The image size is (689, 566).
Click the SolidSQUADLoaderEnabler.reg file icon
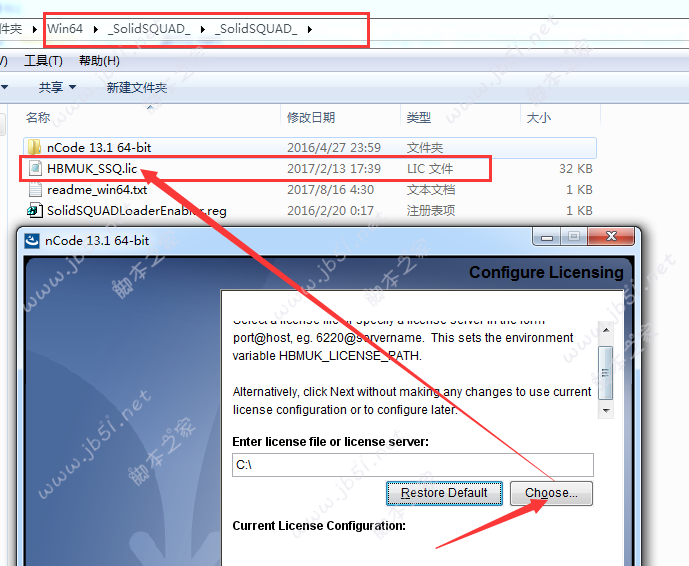click(x=35, y=210)
